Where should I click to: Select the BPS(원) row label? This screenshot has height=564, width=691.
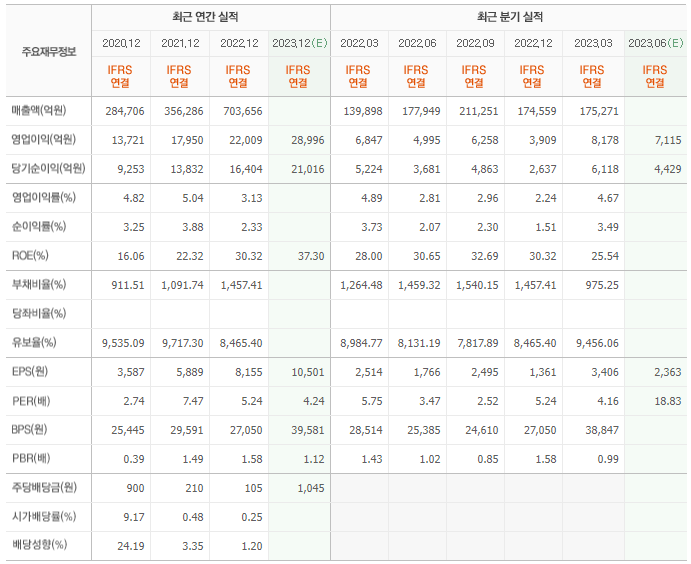point(29,430)
